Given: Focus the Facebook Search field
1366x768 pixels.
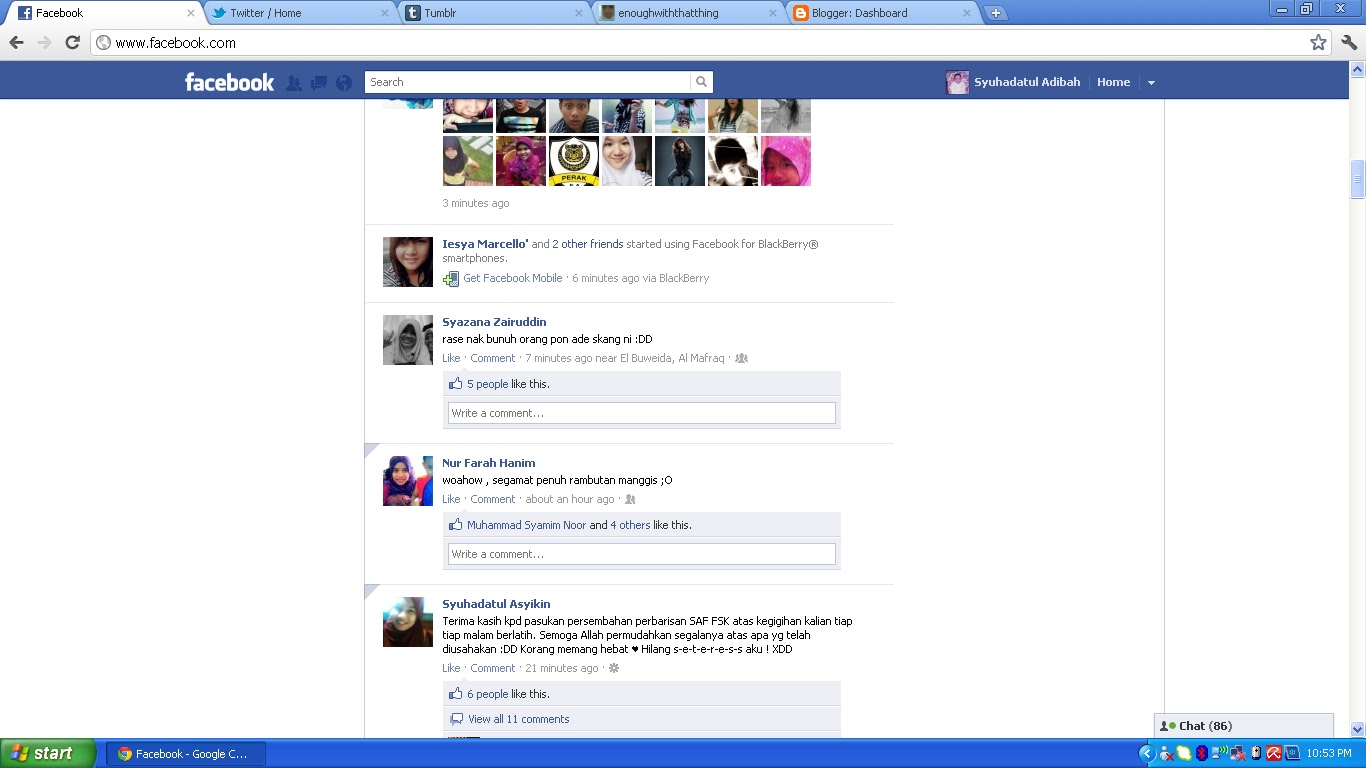Looking at the screenshot, I should click(528, 82).
